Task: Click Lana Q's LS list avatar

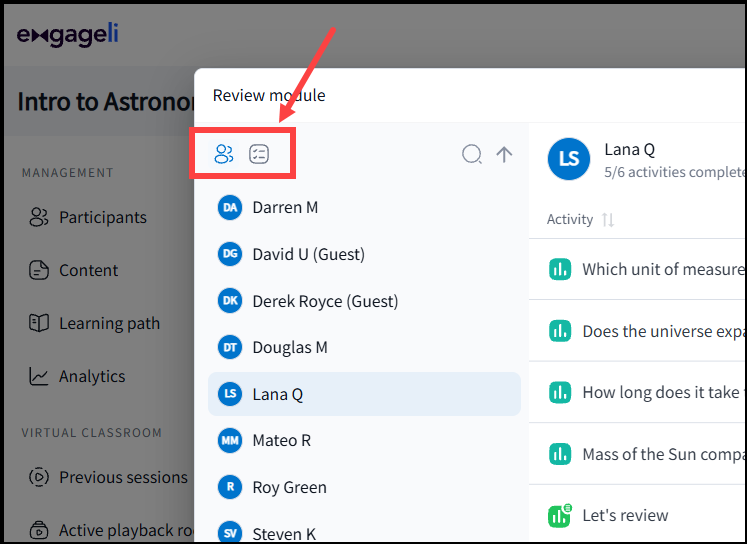Action: click(x=230, y=394)
